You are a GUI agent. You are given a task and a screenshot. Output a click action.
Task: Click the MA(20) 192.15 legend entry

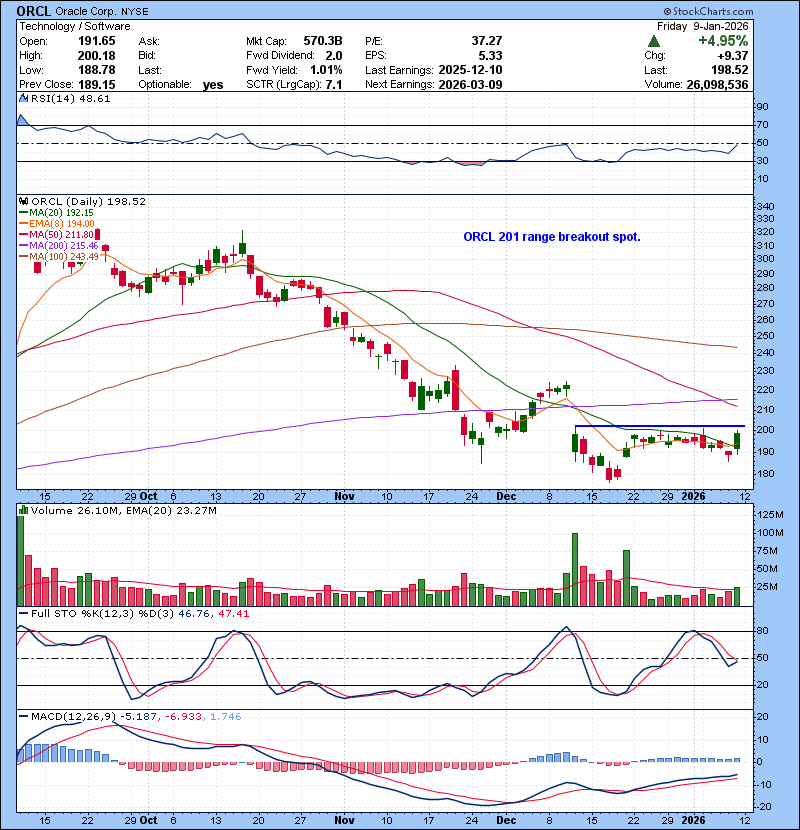pyautogui.click(x=59, y=212)
